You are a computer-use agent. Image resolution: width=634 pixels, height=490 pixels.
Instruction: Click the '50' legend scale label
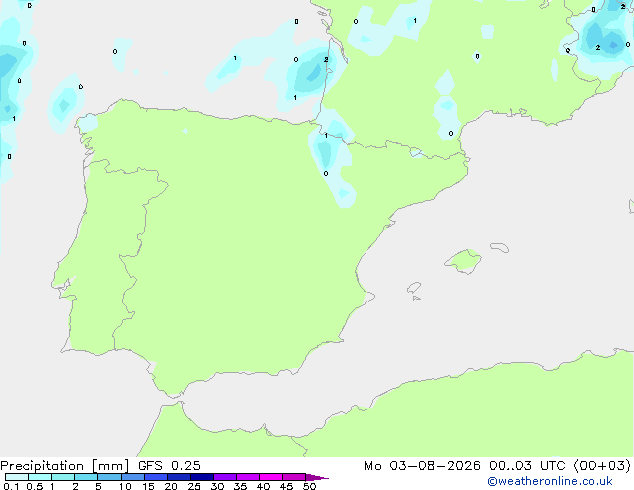click(309, 486)
